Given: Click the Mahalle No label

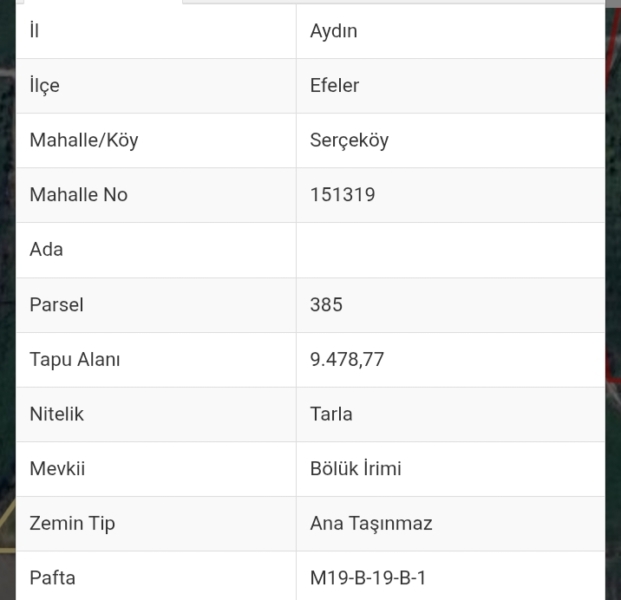Looking at the screenshot, I should [x=79, y=195].
